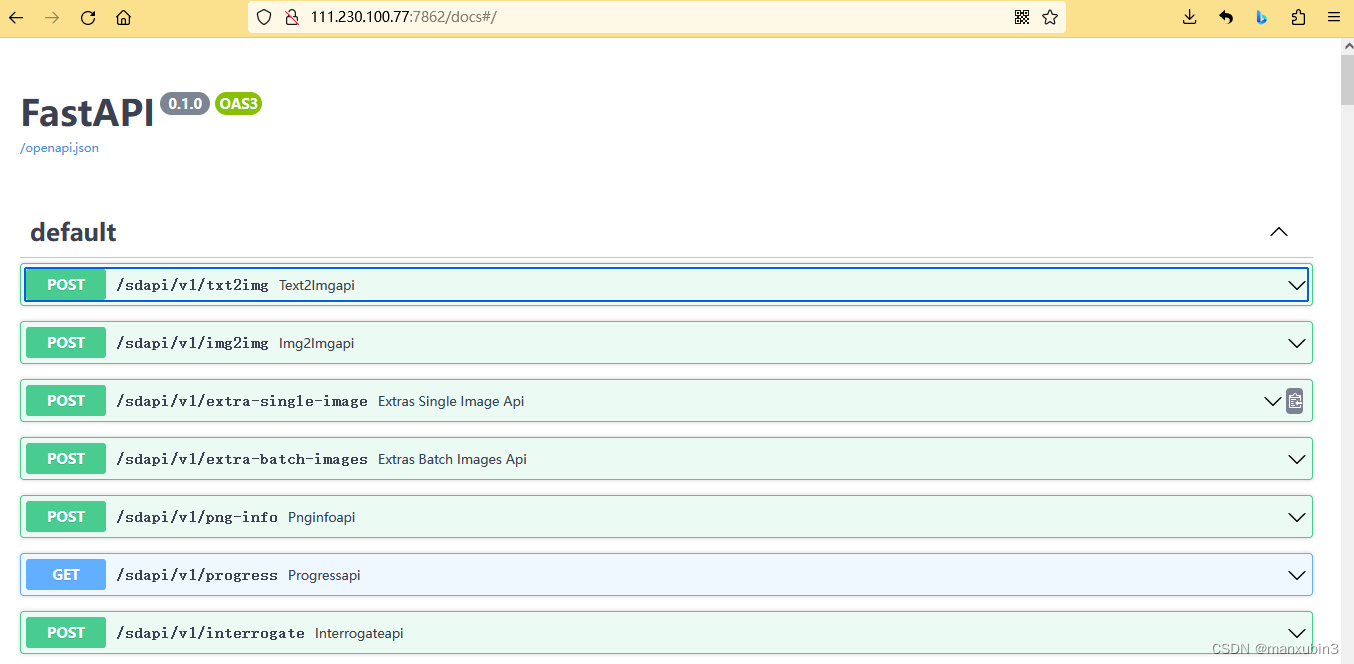Open the /openapi.json link

59,148
